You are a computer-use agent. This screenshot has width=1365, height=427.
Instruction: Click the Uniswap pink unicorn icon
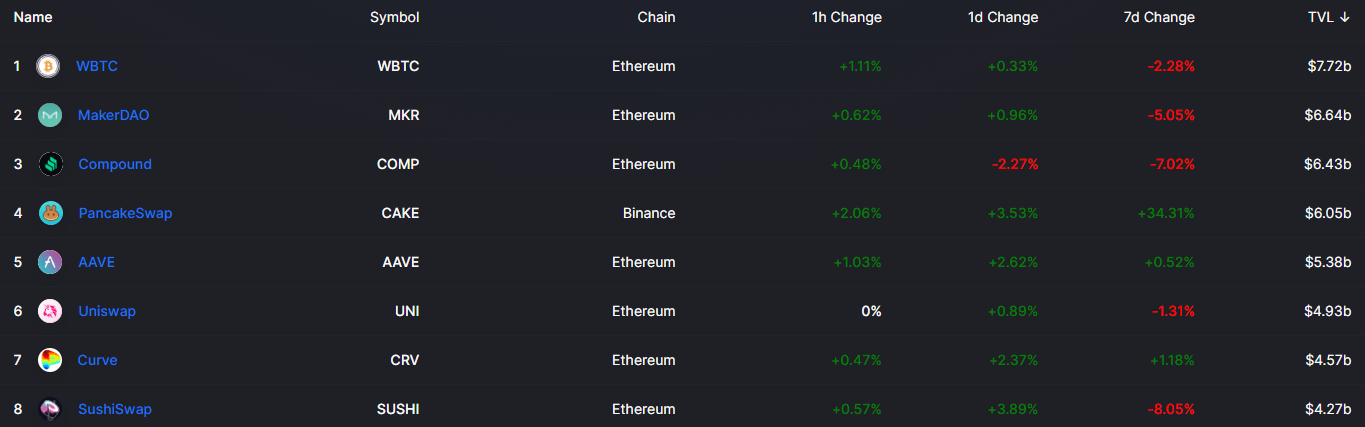click(50, 311)
